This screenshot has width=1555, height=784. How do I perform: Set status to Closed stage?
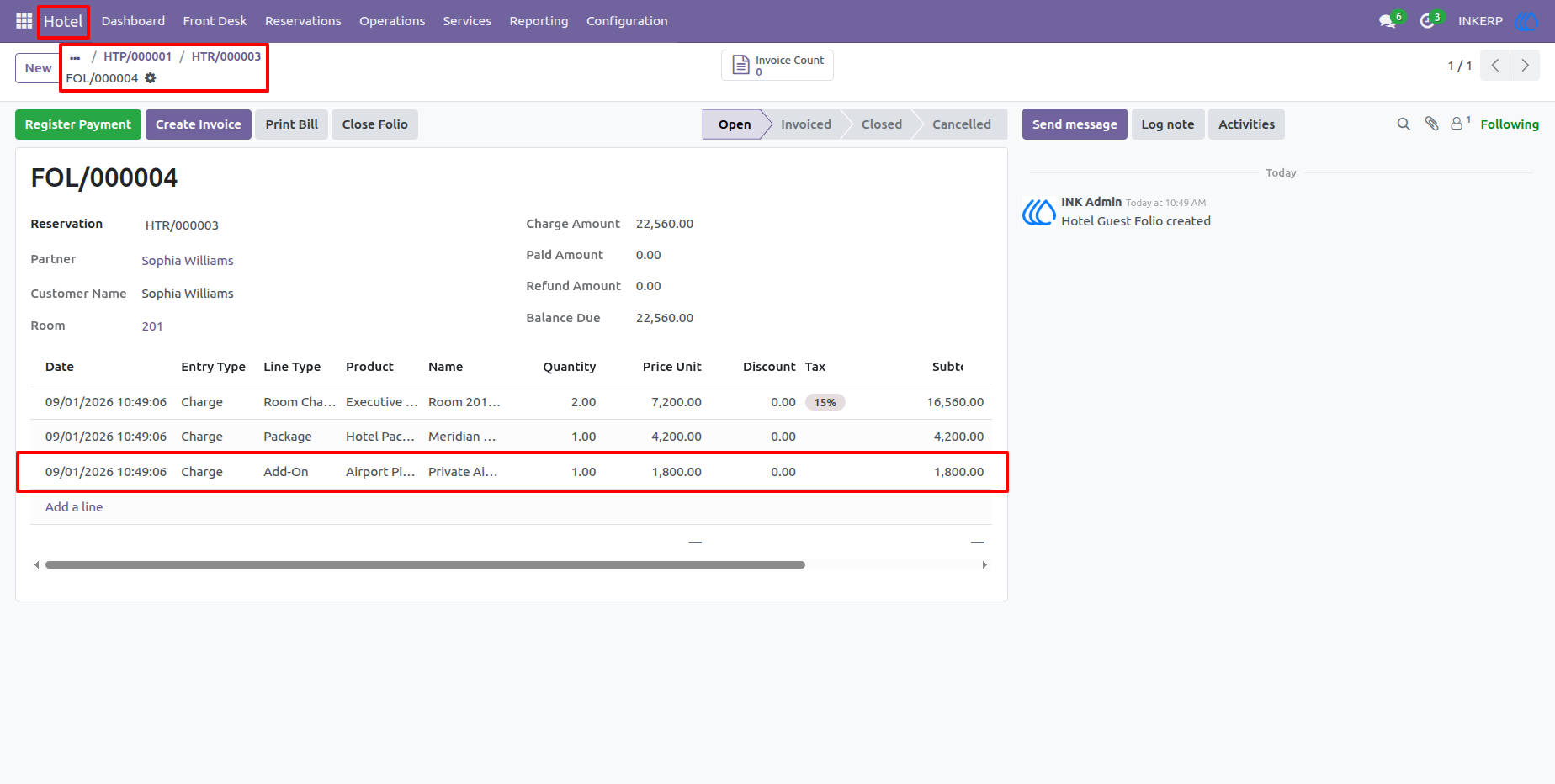[x=881, y=124]
